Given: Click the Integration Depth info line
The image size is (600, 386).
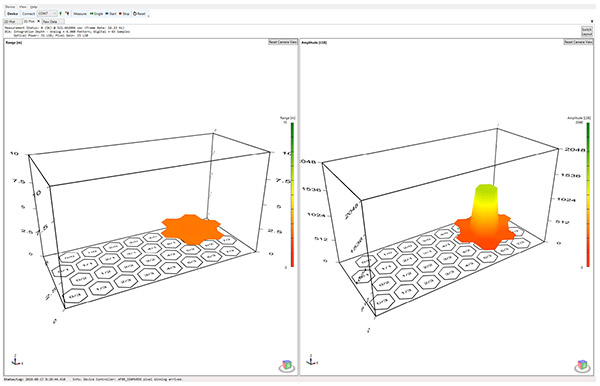Looking at the screenshot, I should [x=67, y=31].
